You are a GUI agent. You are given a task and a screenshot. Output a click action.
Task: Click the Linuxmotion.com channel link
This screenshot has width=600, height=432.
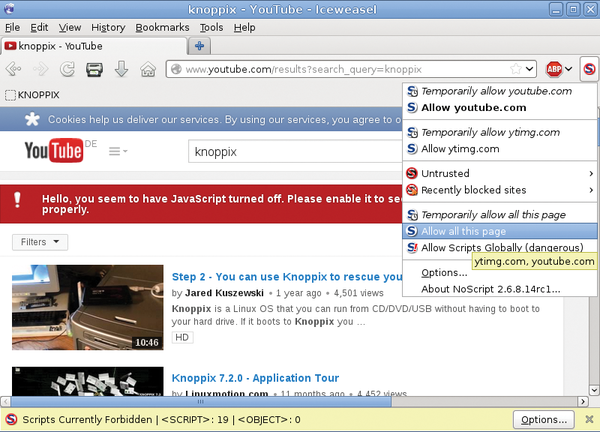226,393
